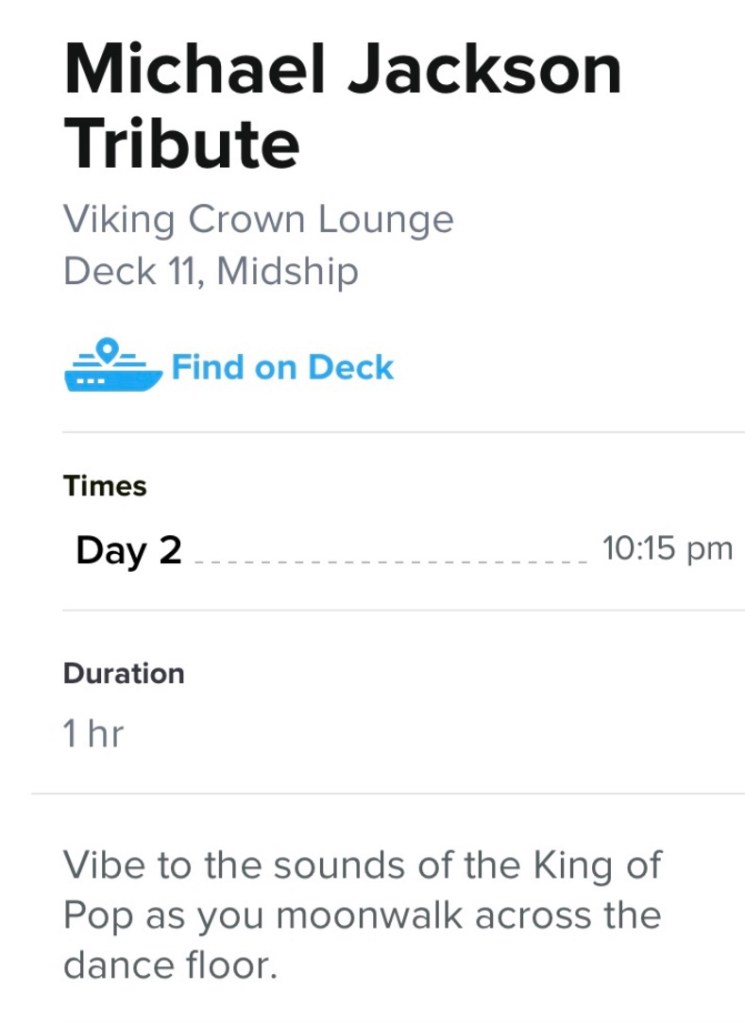Click the Times section heading
This screenshot has height=1023, width=745.
tap(104, 486)
